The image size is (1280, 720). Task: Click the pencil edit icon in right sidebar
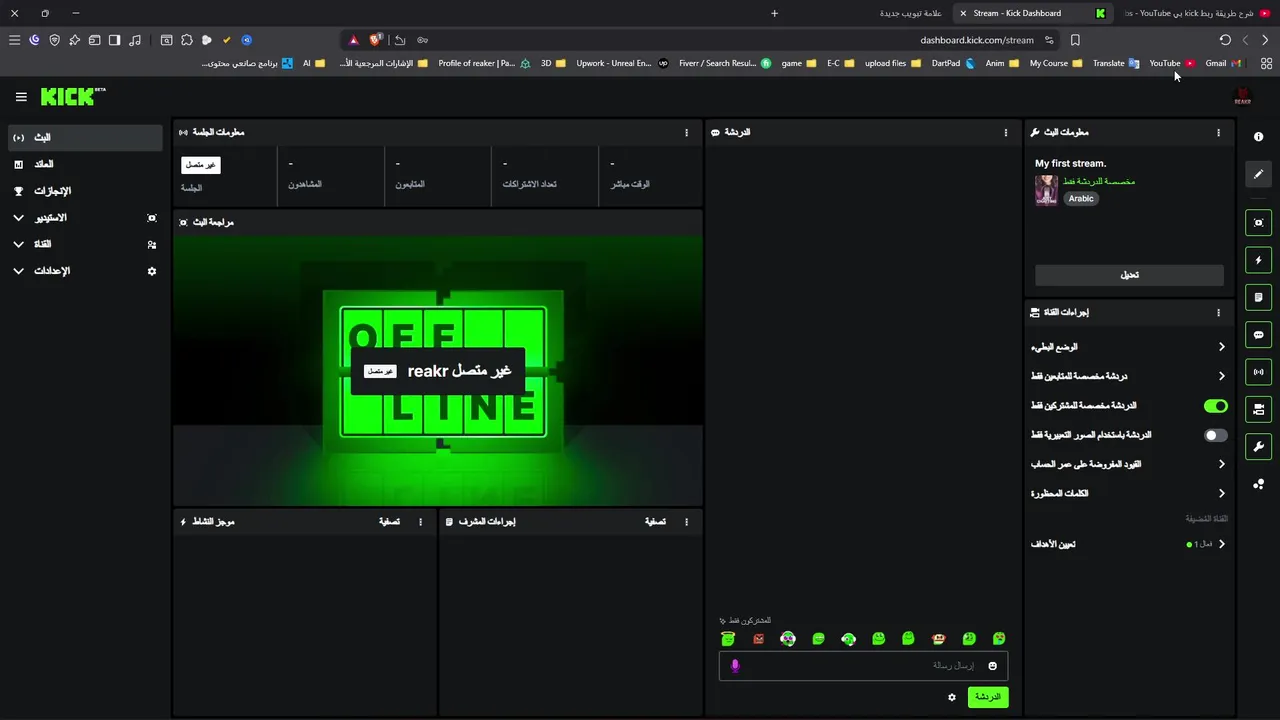coord(1259,174)
